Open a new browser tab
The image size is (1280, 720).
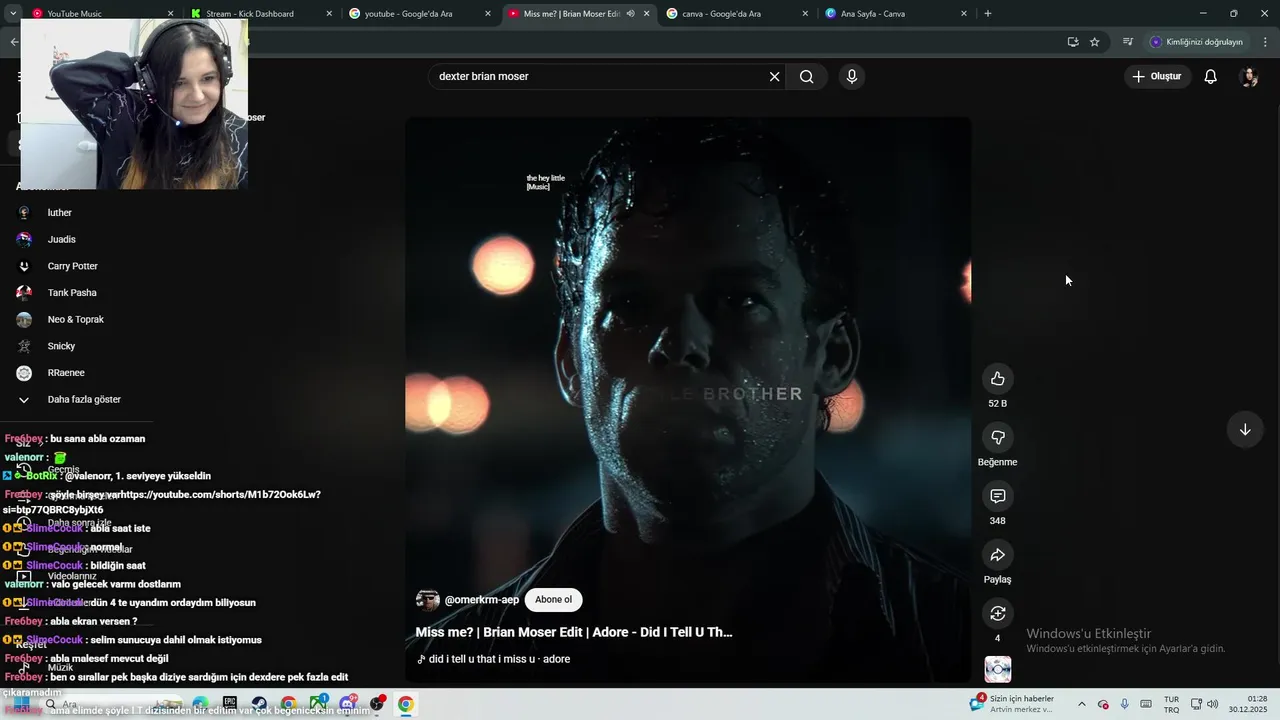987,14
